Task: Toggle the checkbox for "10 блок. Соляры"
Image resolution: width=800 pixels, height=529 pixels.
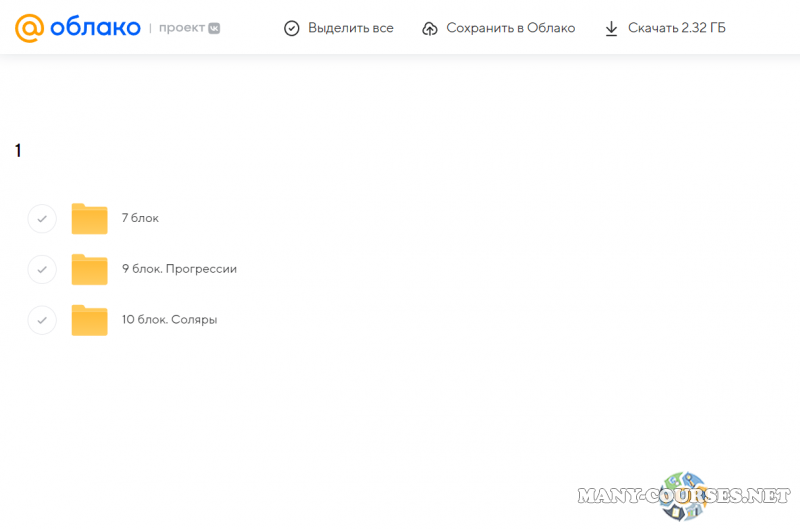Action: click(x=42, y=320)
